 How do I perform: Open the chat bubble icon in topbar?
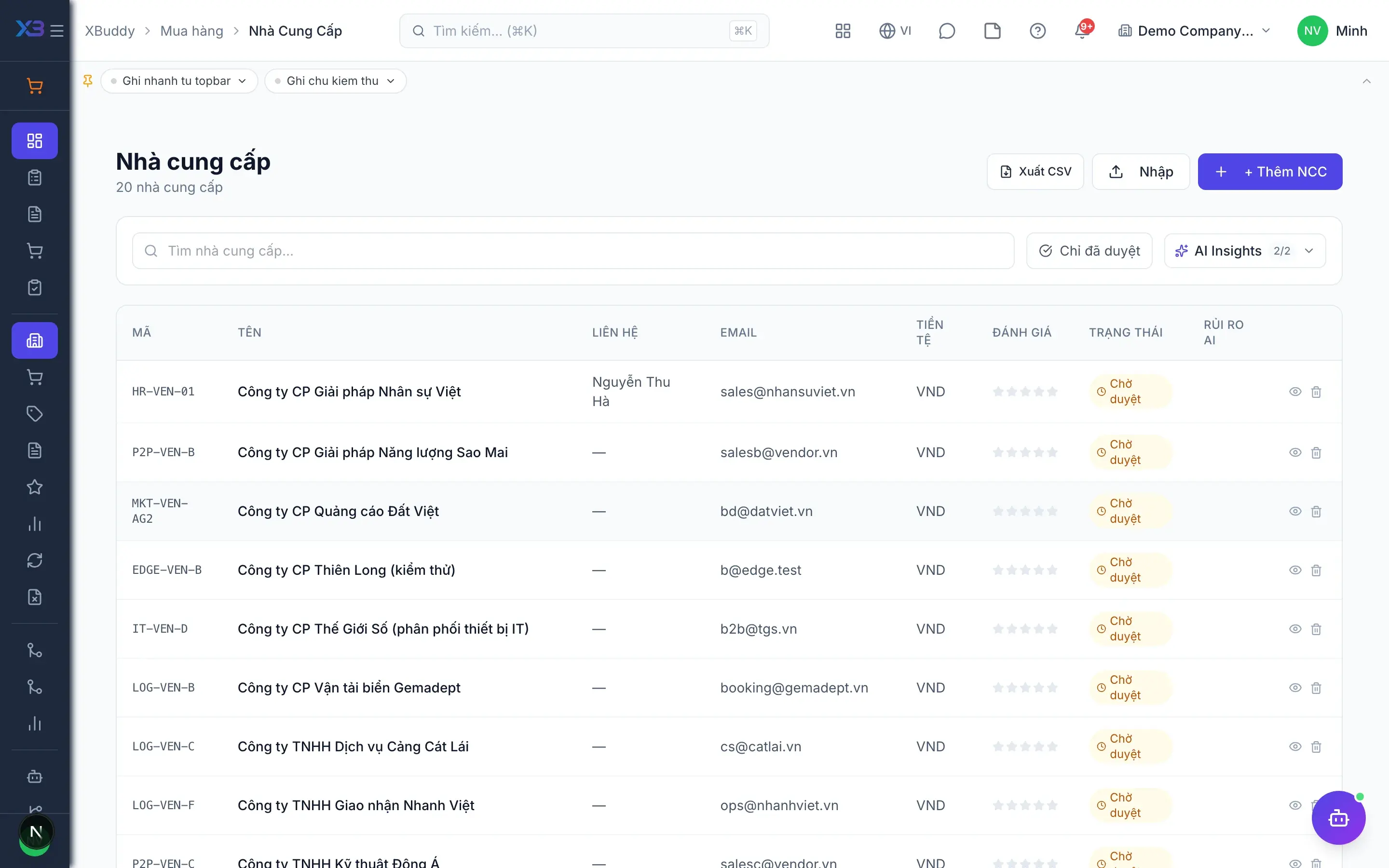[946, 30]
